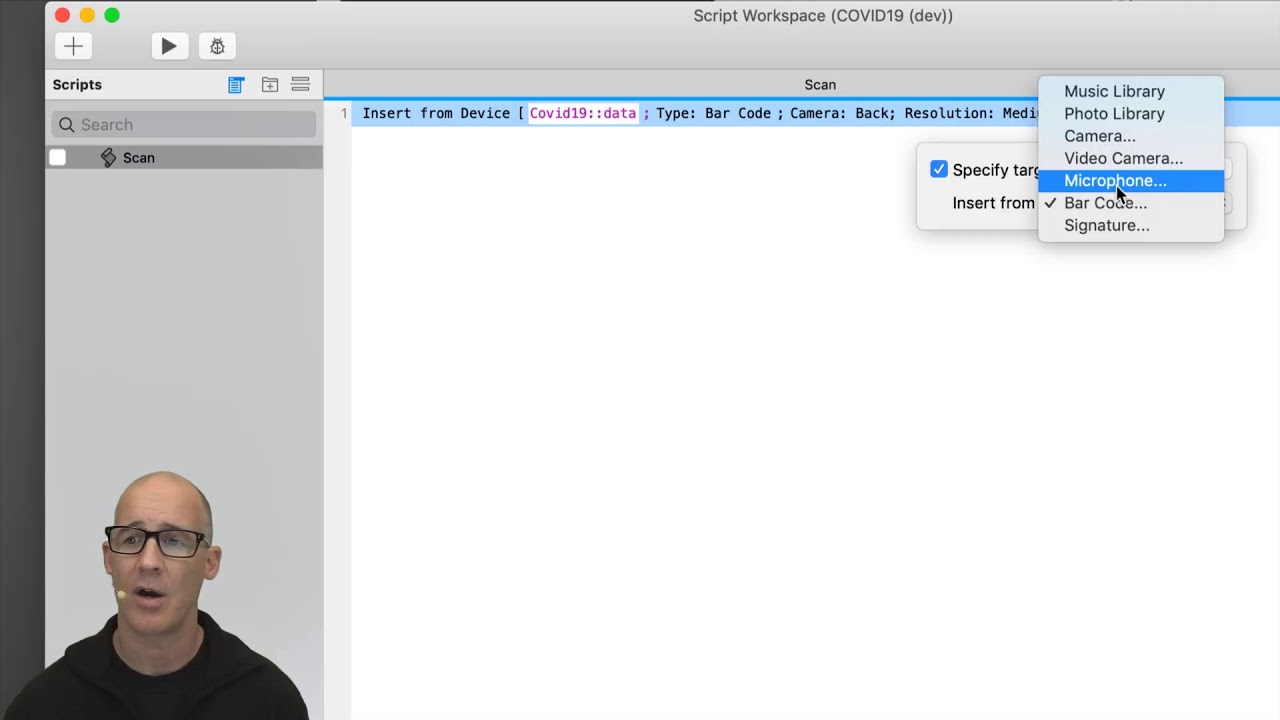Select the Scan script row
Viewport: 1280px width, 720px height.
point(184,158)
